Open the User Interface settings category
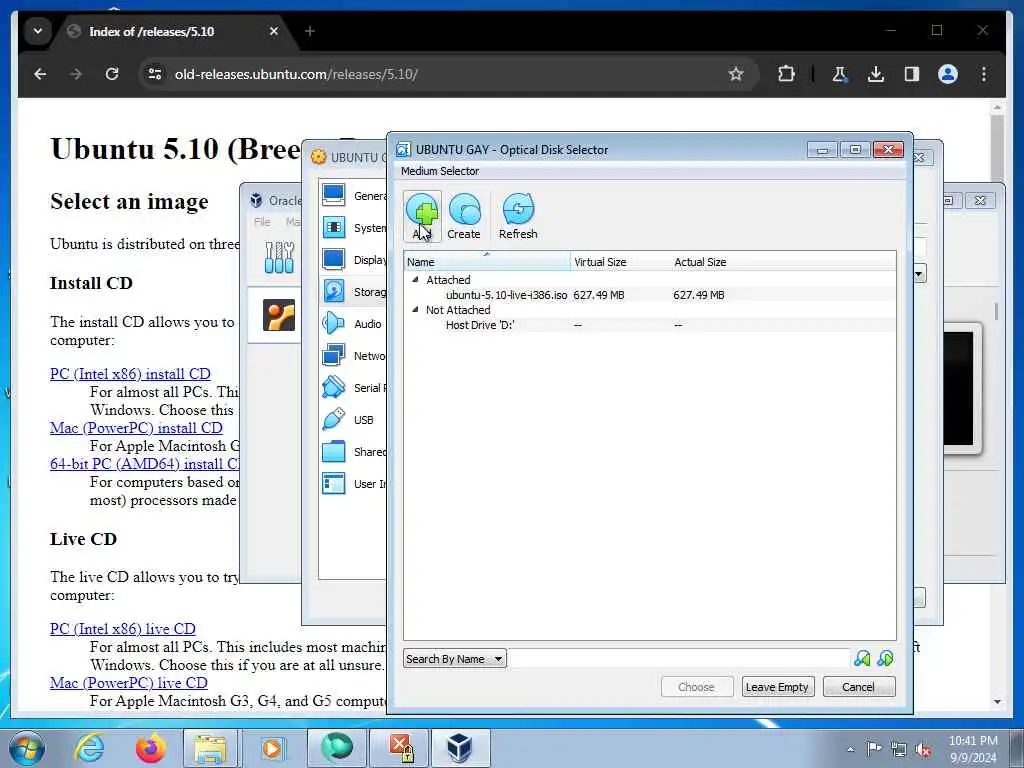1024x768 pixels. pos(353,483)
